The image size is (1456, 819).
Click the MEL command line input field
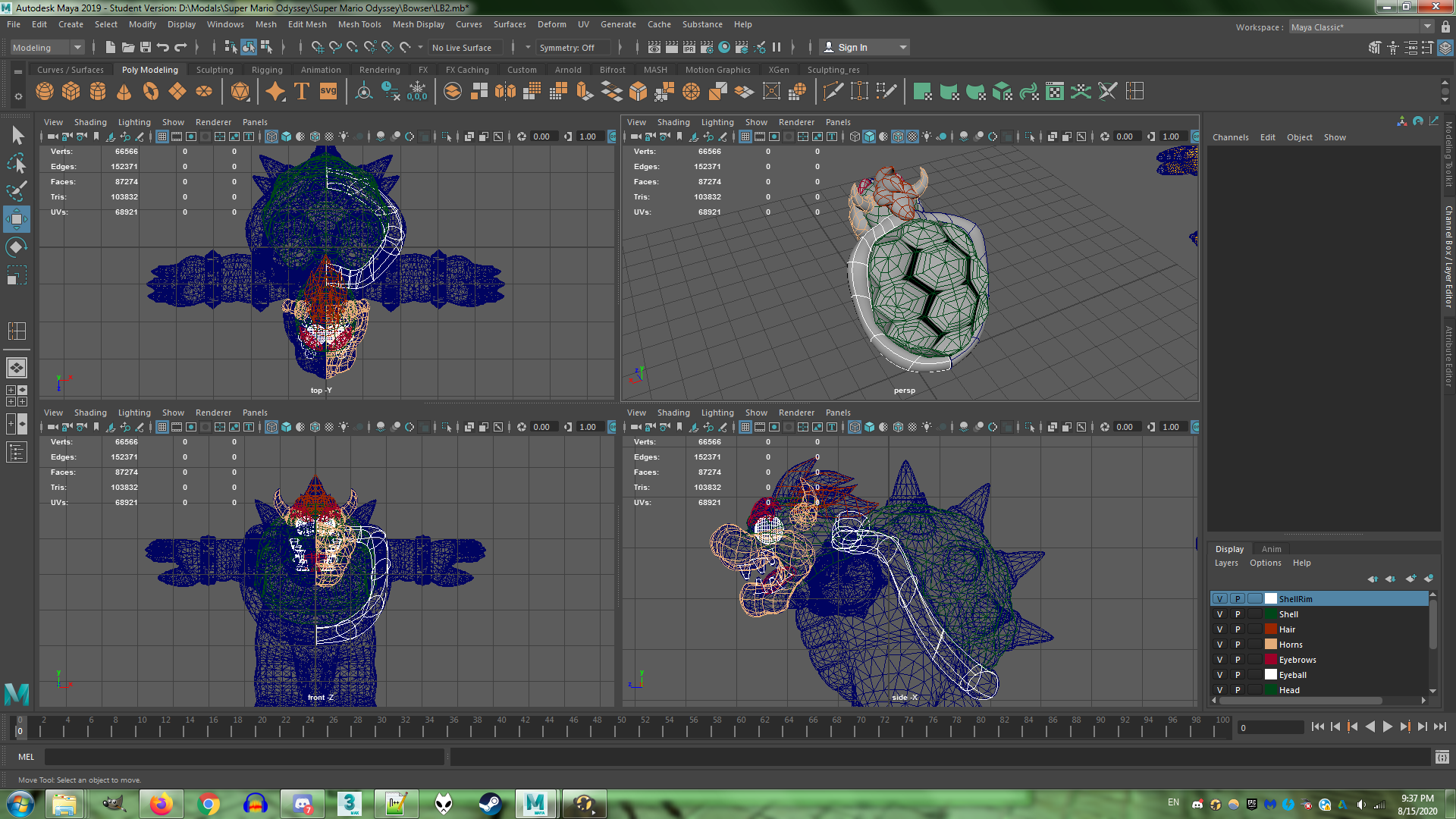[244, 757]
